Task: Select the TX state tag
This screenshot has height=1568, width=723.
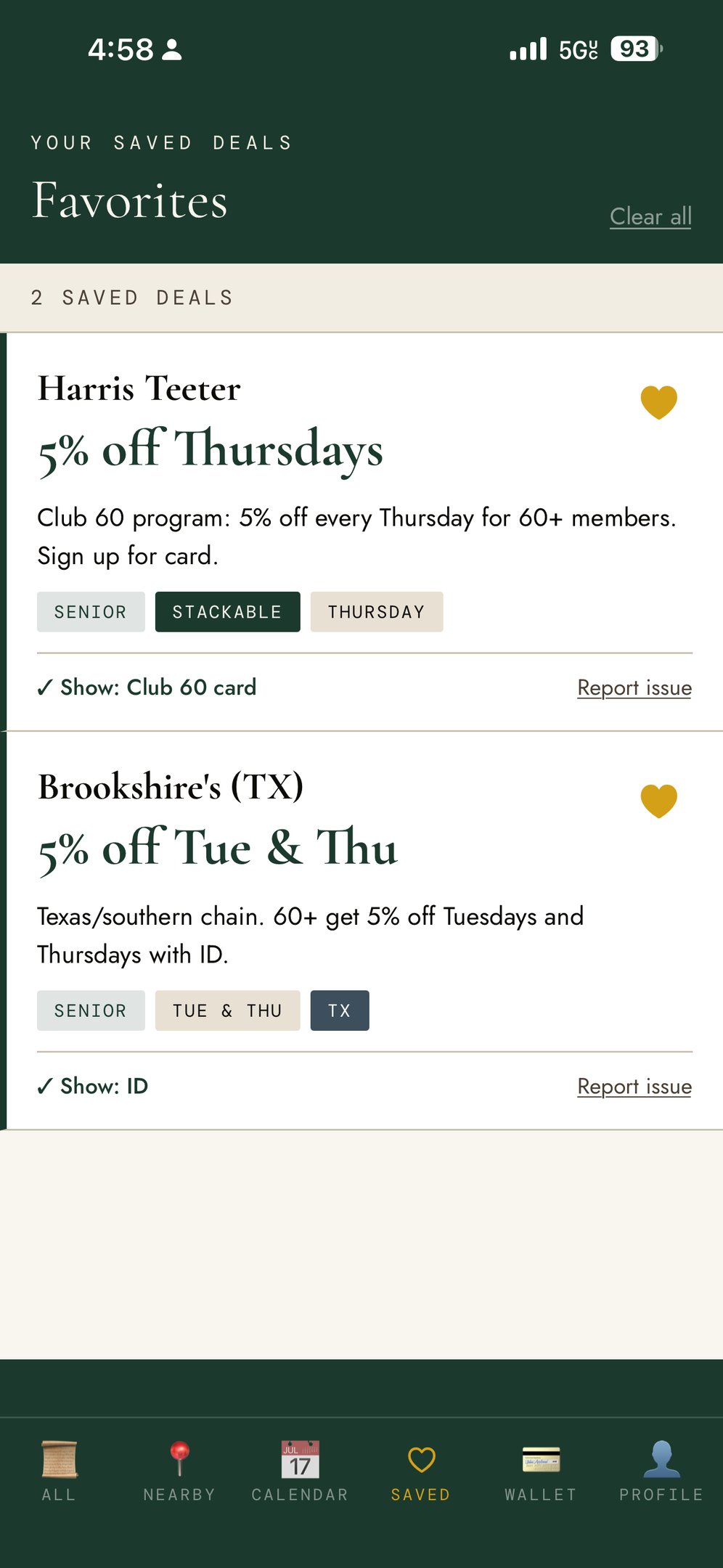Action: [x=339, y=1010]
